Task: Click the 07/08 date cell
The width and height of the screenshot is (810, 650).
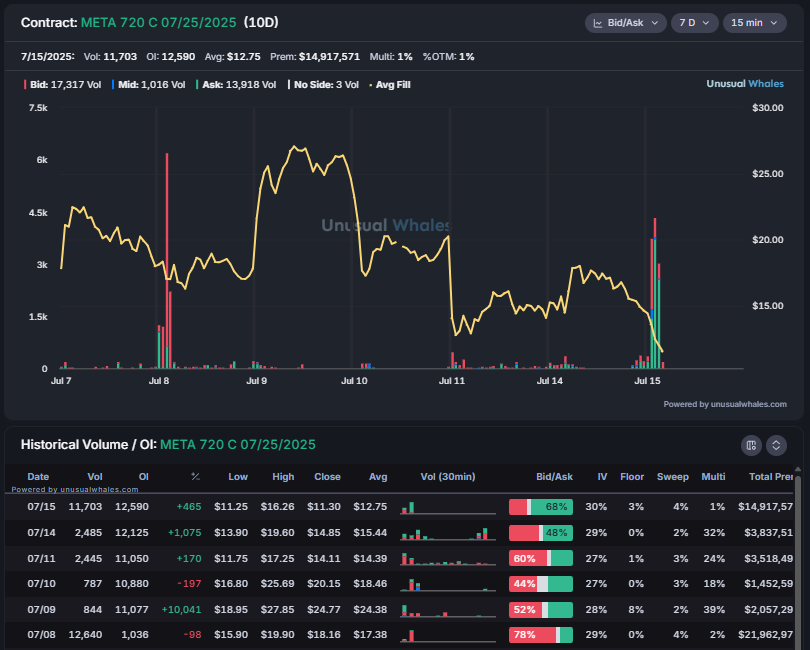Action: 41,634
